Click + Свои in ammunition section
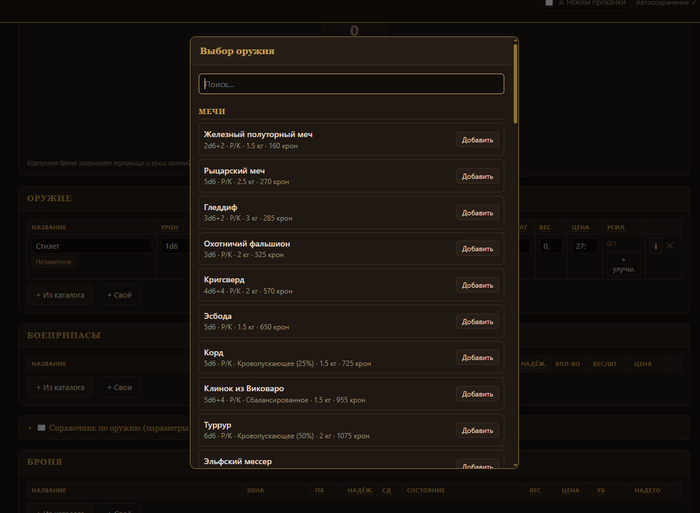This screenshot has width=700, height=513. (119, 388)
